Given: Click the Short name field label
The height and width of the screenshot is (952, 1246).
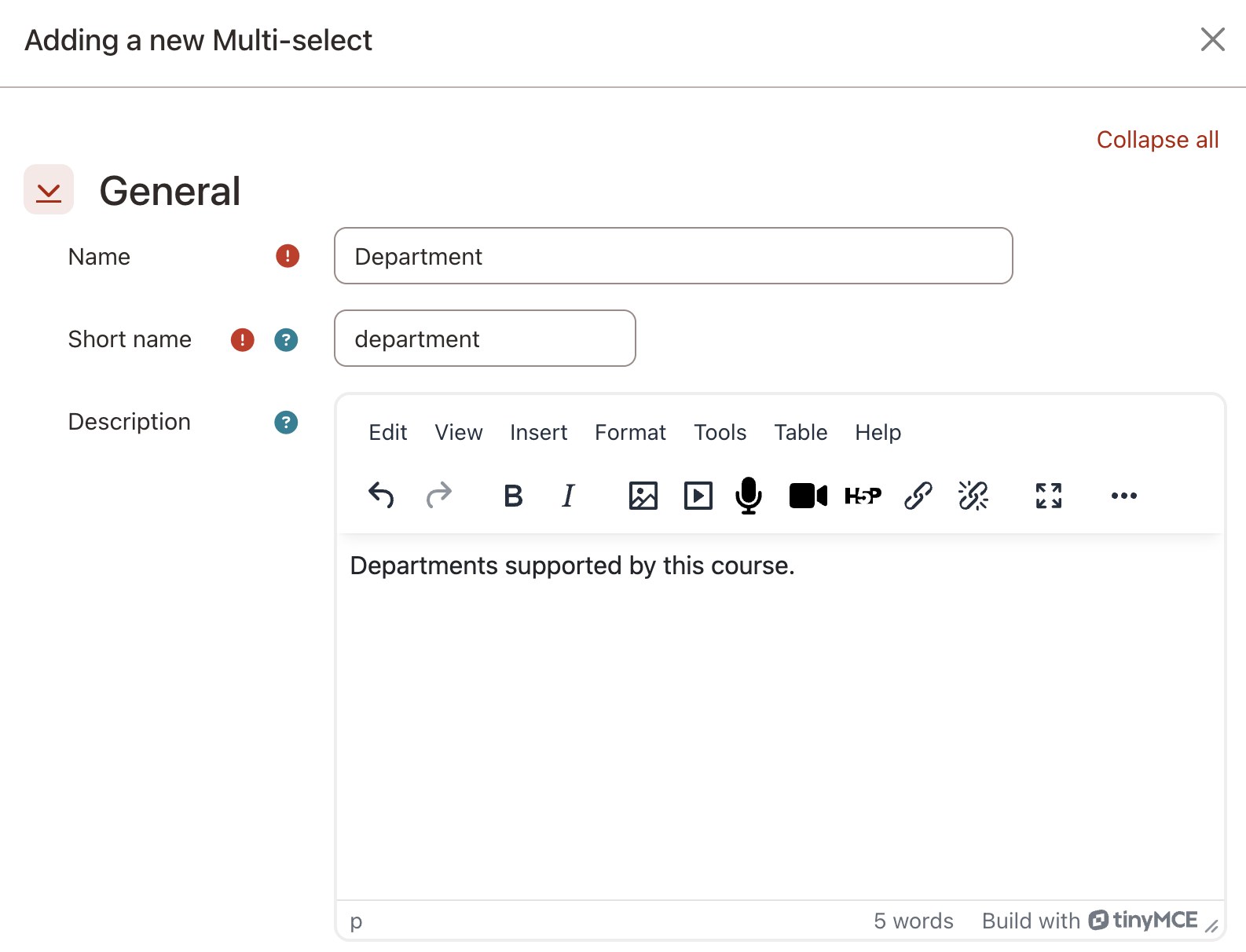Looking at the screenshot, I should click(x=130, y=339).
